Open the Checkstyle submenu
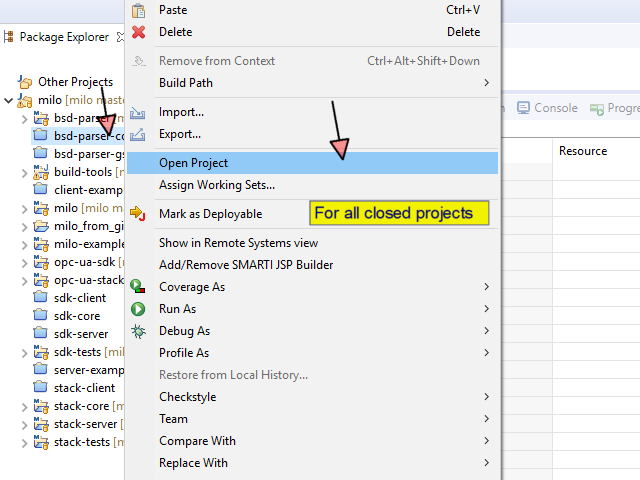 point(312,397)
